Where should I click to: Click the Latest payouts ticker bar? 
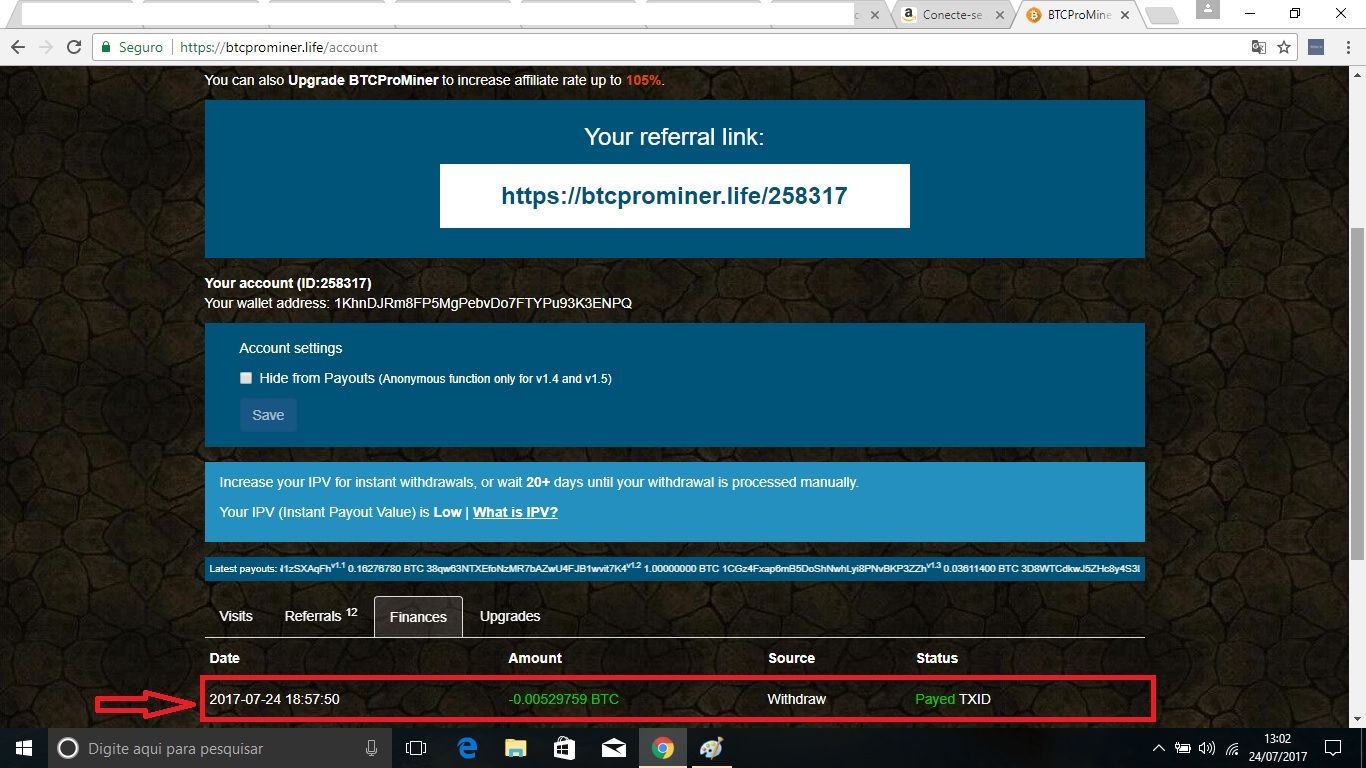coord(675,569)
